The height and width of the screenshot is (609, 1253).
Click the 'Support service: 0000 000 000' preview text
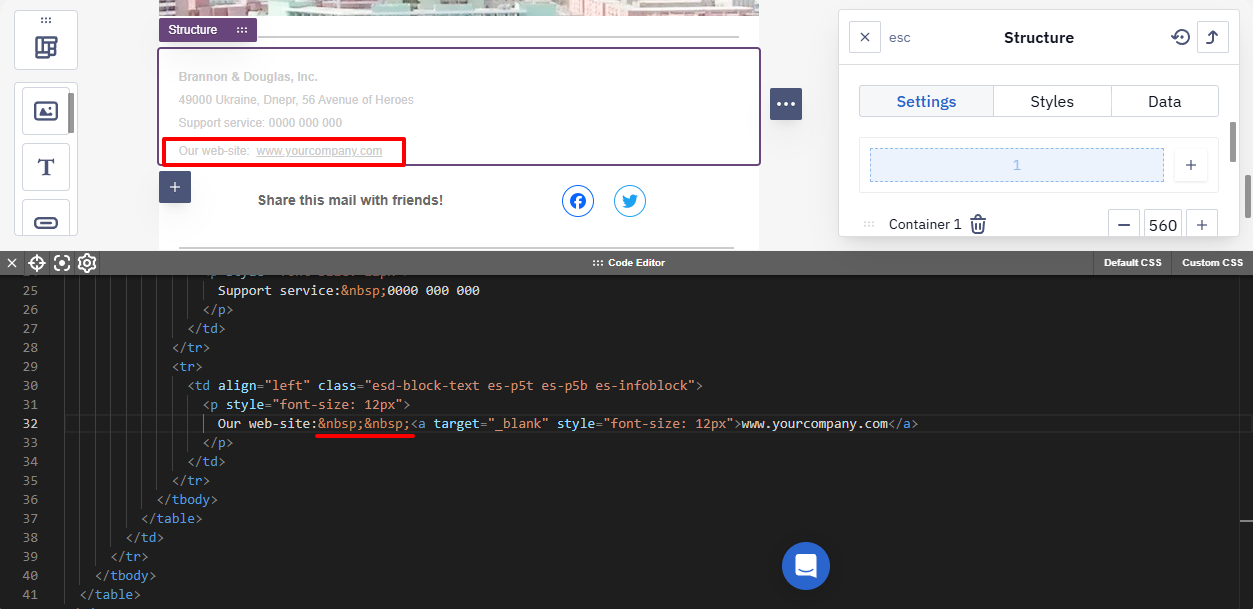pyautogui.click(x=260, y=123)
